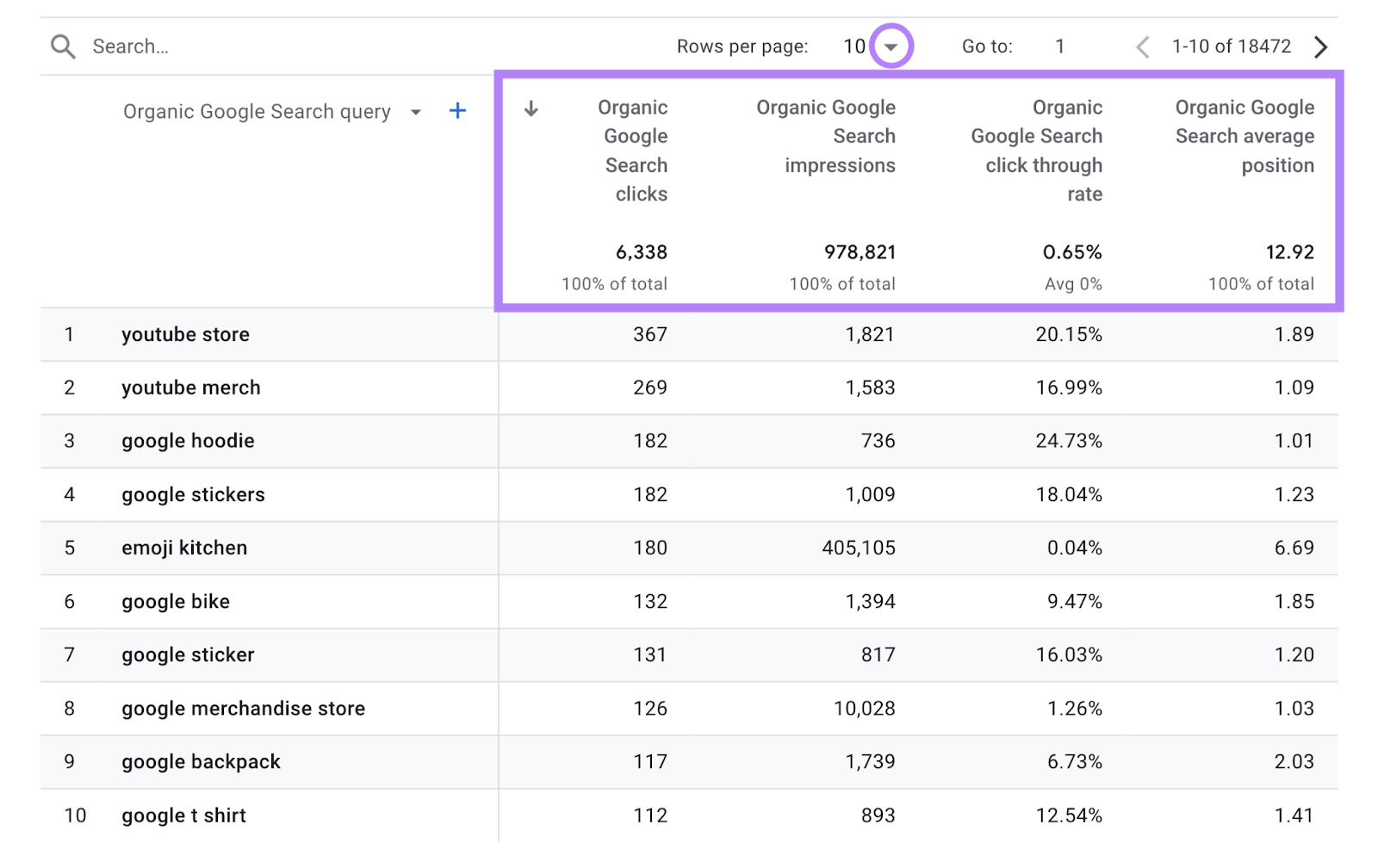Image resolution: width=1378 pixels, height=868 pixels.
Task: Click the search magnifier icon
Action: pyautogui.click(x=61, y=46)
